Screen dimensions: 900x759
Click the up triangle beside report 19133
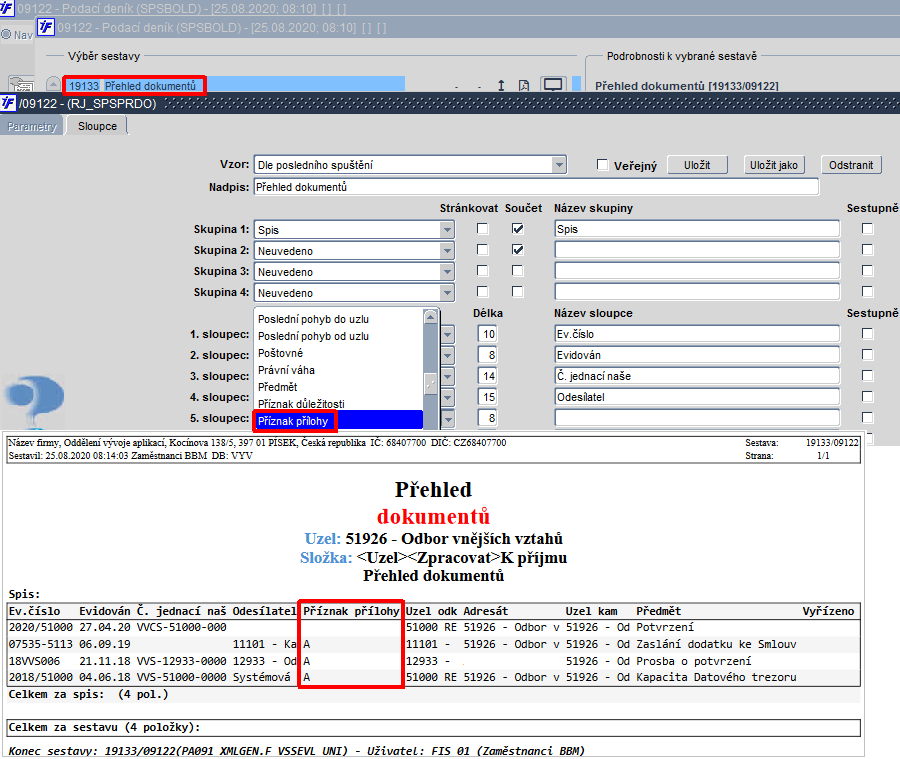53,84
